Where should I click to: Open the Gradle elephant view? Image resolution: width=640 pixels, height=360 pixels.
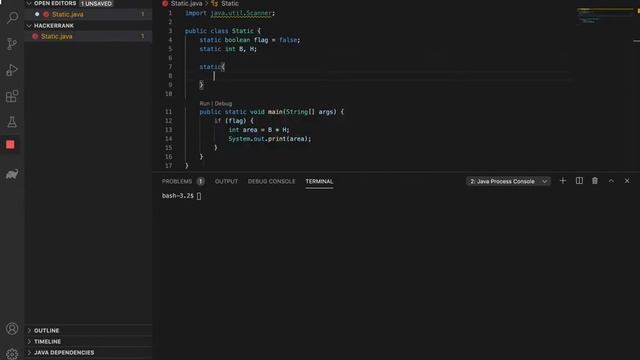click(12, 174)
